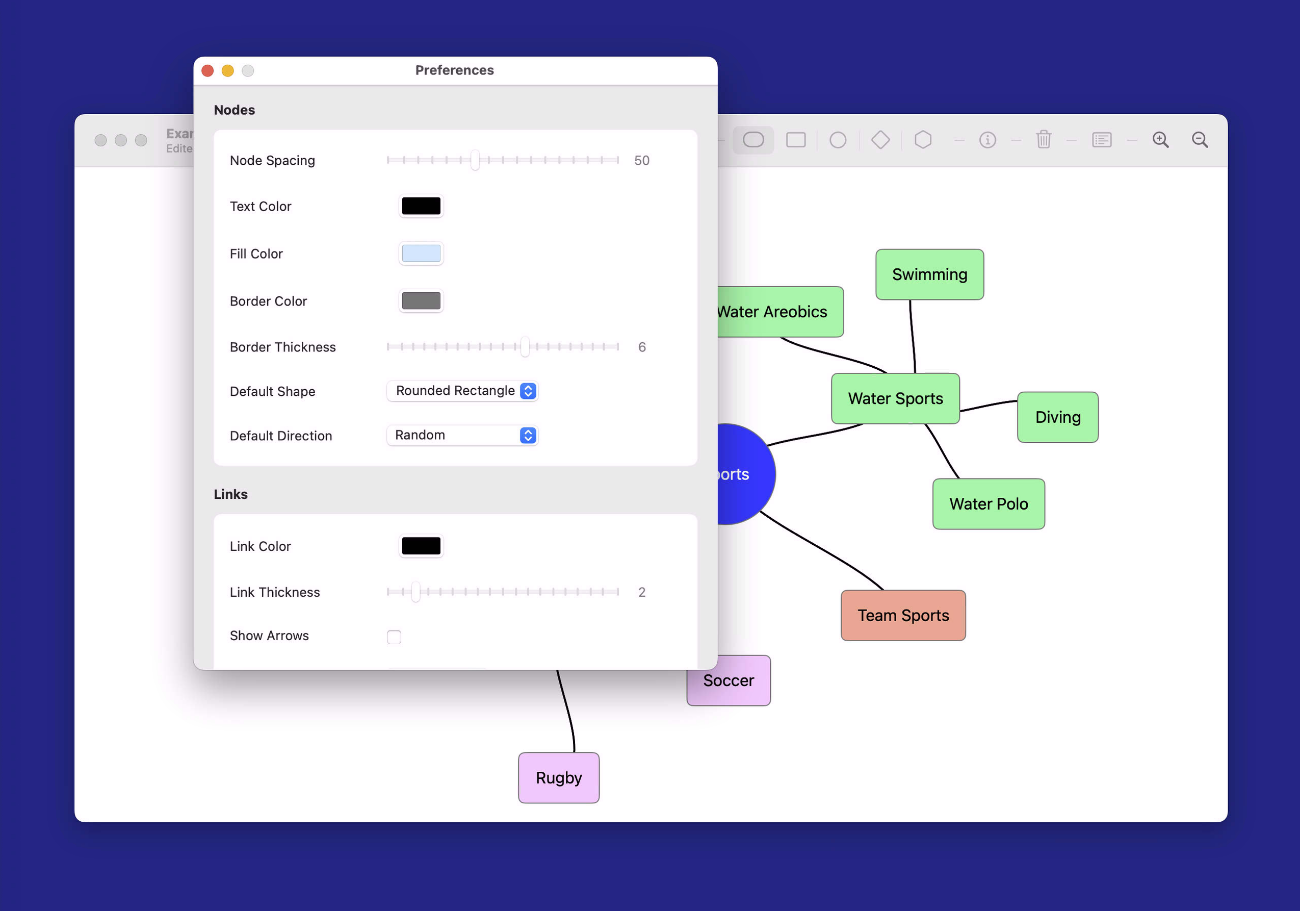
Task: Change the Border Color swatch
Action: 421,301
